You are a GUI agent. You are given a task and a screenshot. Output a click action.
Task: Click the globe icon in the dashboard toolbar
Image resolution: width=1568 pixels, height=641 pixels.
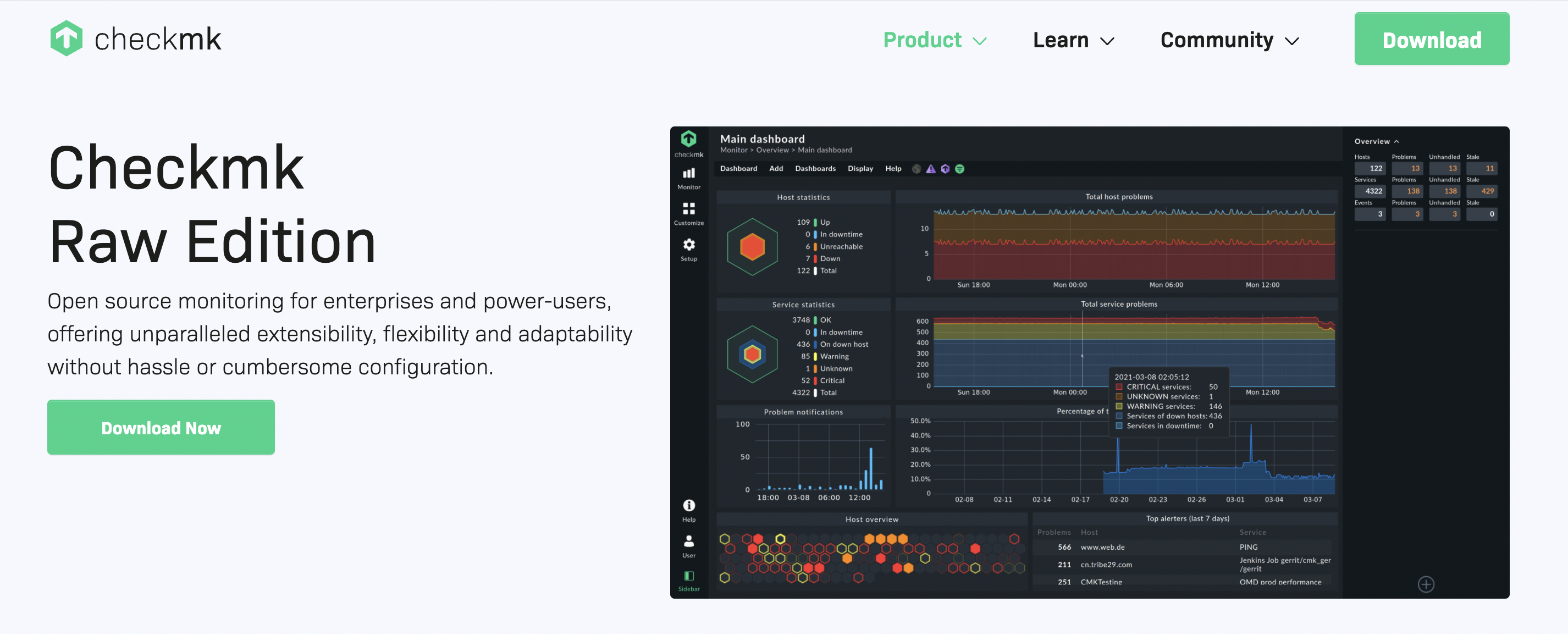pyautogui.click(x=916, y=169)
